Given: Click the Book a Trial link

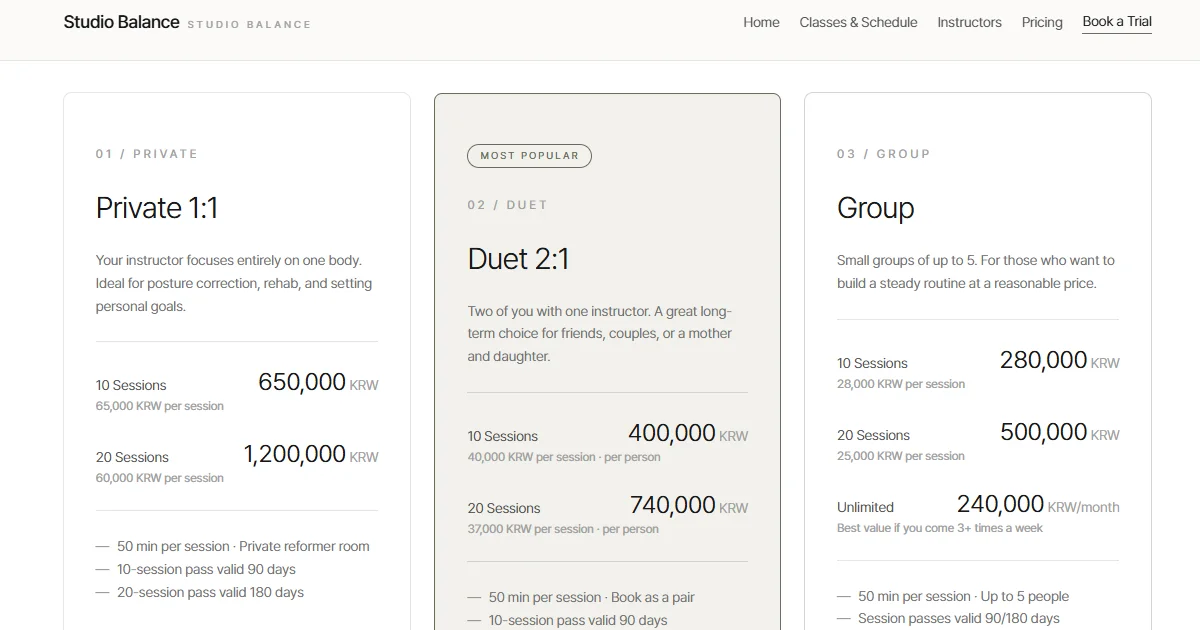Looking at the screenshot, I should tap(1117, 22).
